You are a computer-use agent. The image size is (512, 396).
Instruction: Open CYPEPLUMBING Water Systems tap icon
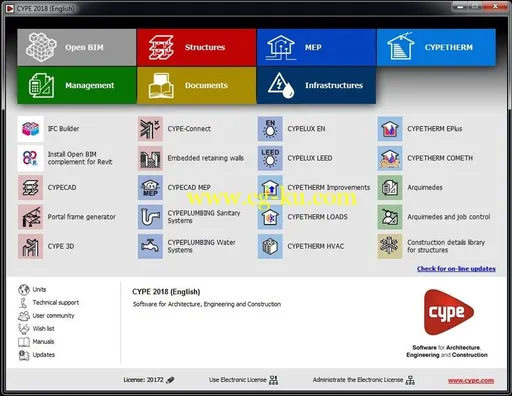(x=150, y=246)
